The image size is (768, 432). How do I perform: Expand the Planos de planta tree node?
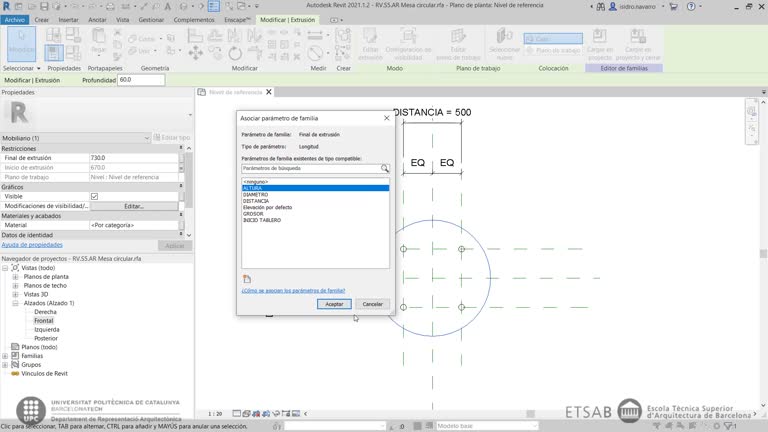[16, 276]
